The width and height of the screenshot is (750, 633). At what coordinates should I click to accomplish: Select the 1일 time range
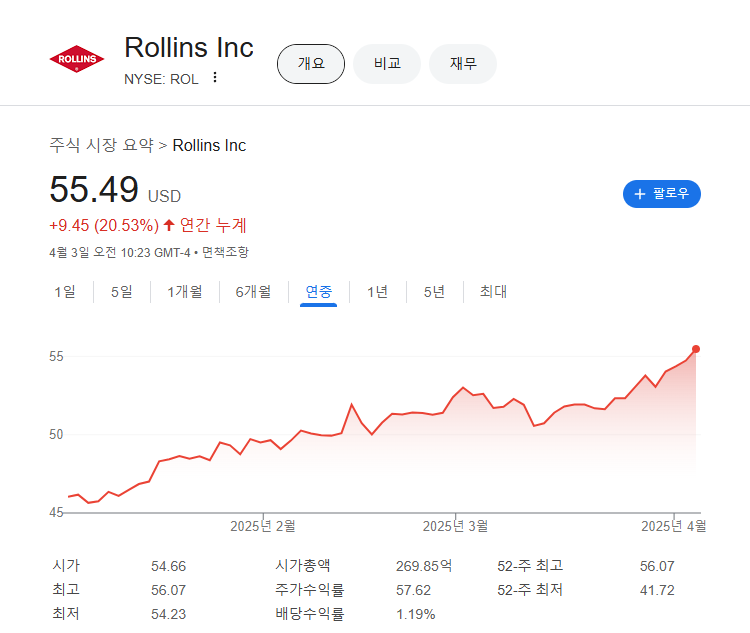pyautogui.click(x=64, y=292)
